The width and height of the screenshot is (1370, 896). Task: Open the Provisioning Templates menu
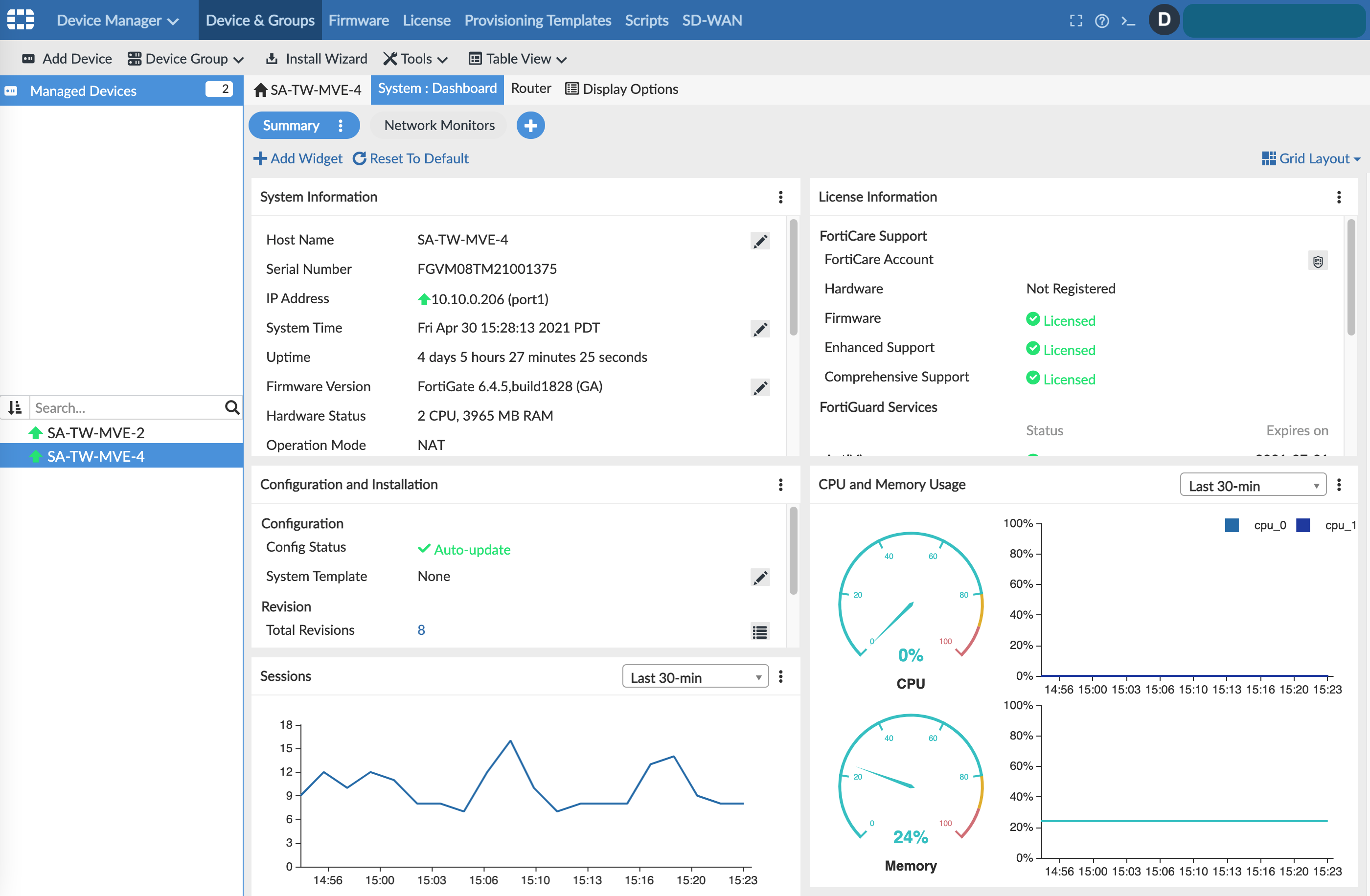(537, 20)
